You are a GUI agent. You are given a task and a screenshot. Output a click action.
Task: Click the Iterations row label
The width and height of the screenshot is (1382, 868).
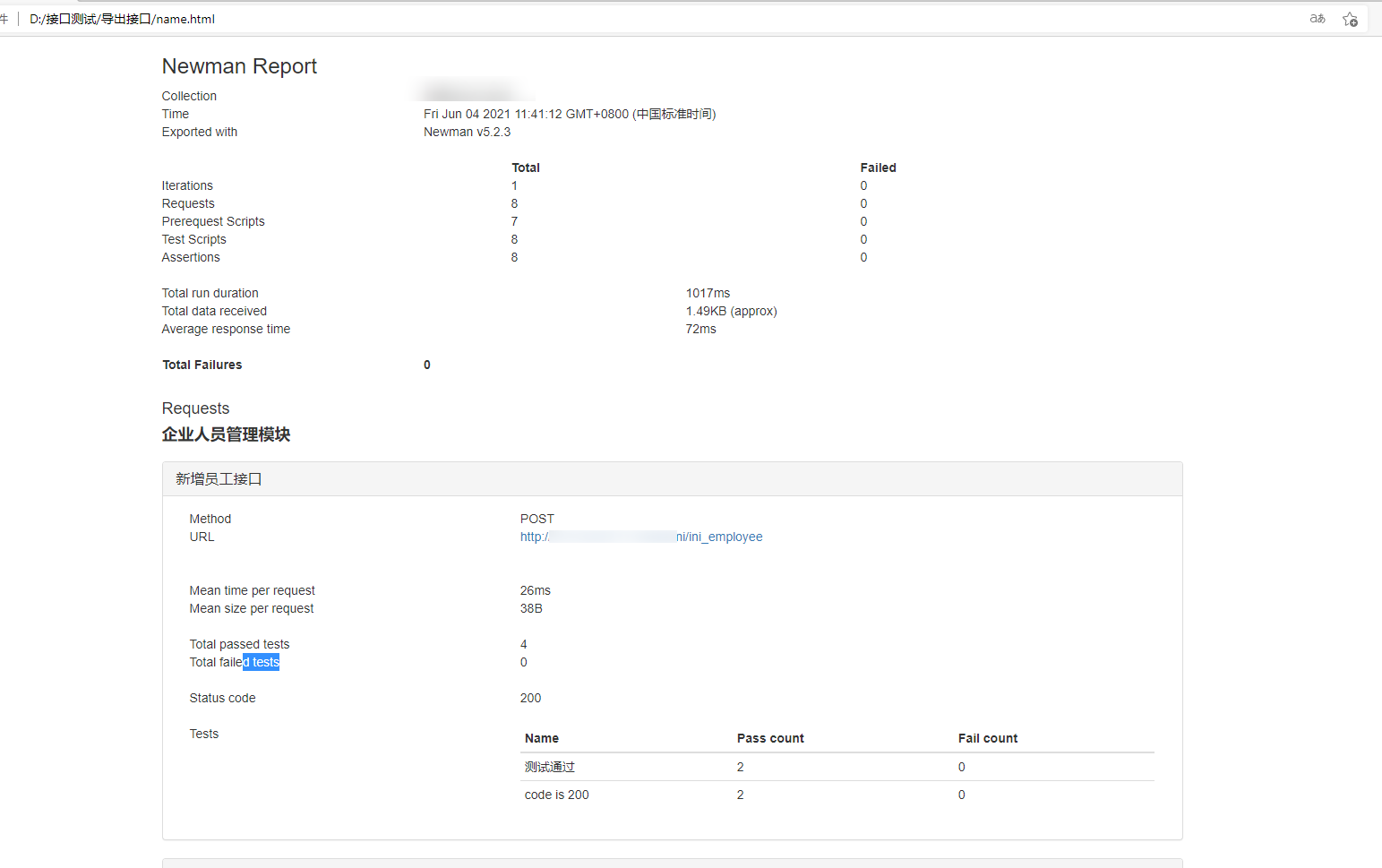click(187, 185)
